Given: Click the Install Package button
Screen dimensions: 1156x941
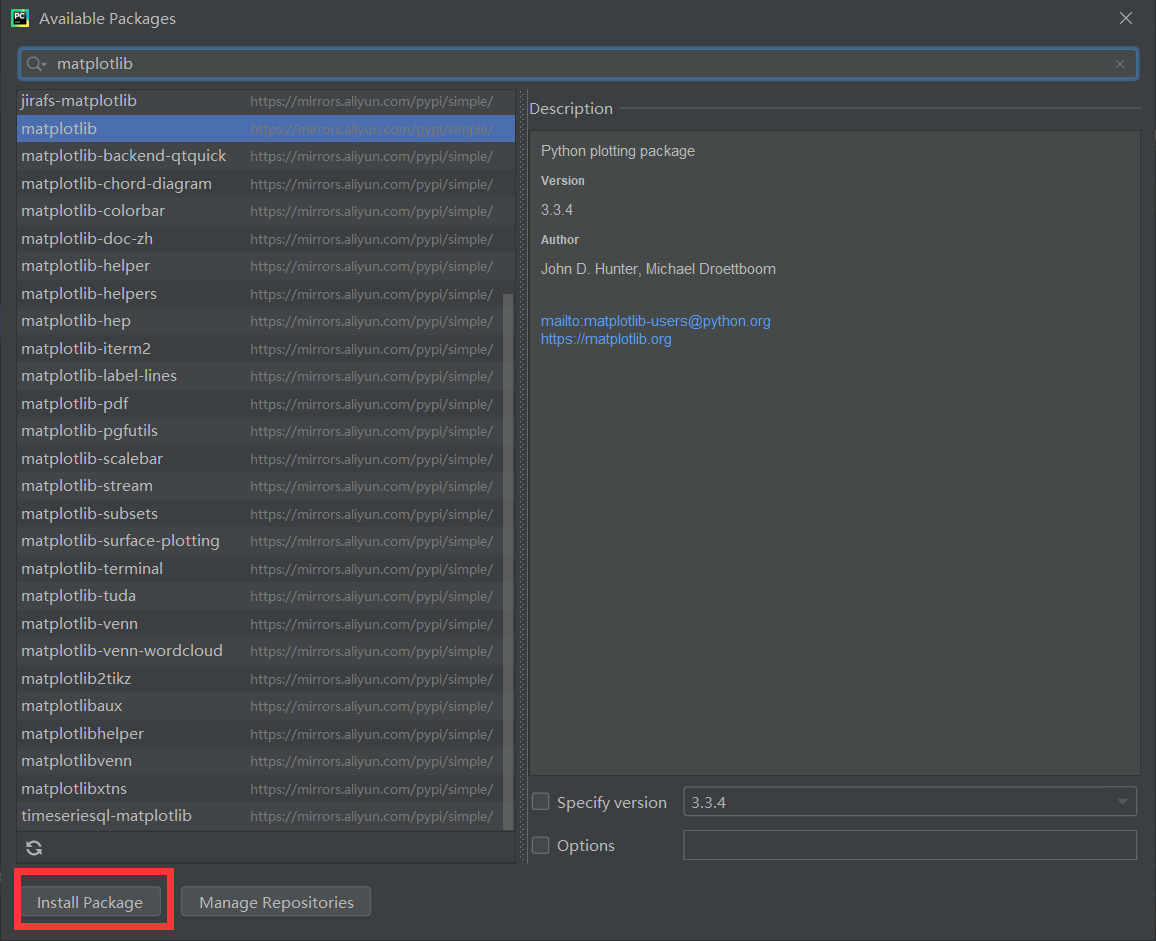Looking at the screenshot, I should point(90,902).
